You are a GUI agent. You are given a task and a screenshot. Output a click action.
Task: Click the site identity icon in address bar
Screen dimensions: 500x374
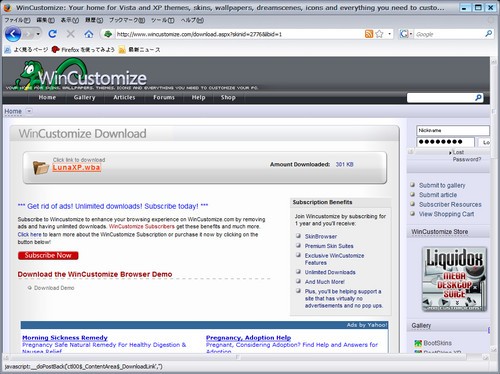pos(108,34)
